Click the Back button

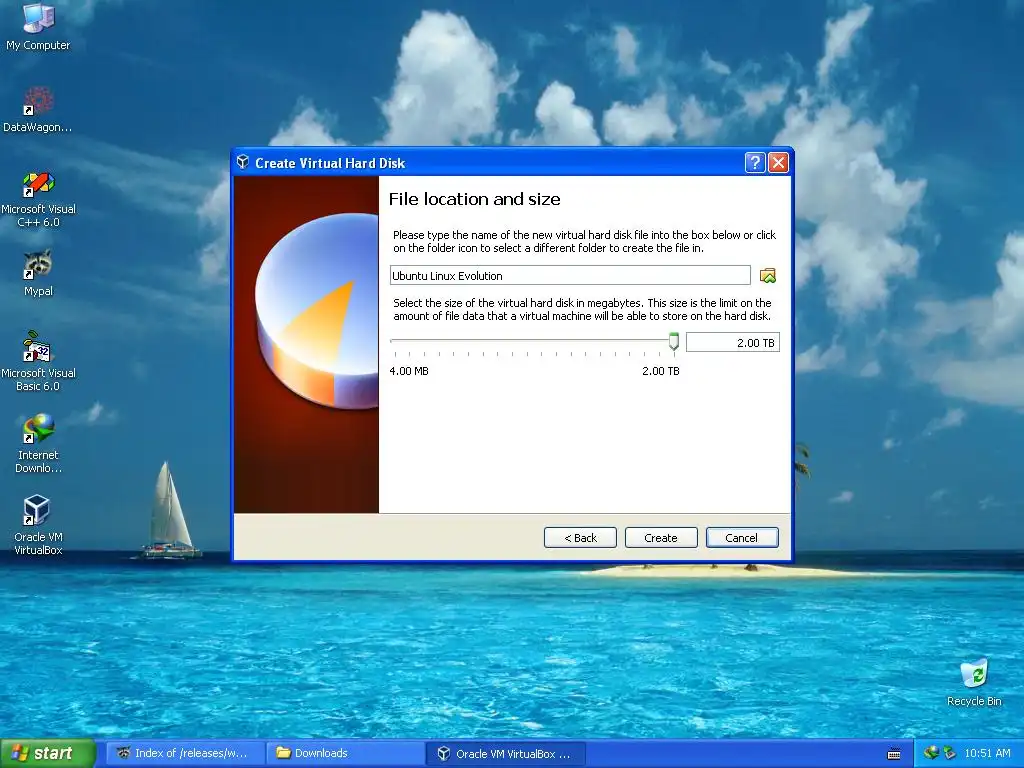point(580,537)
